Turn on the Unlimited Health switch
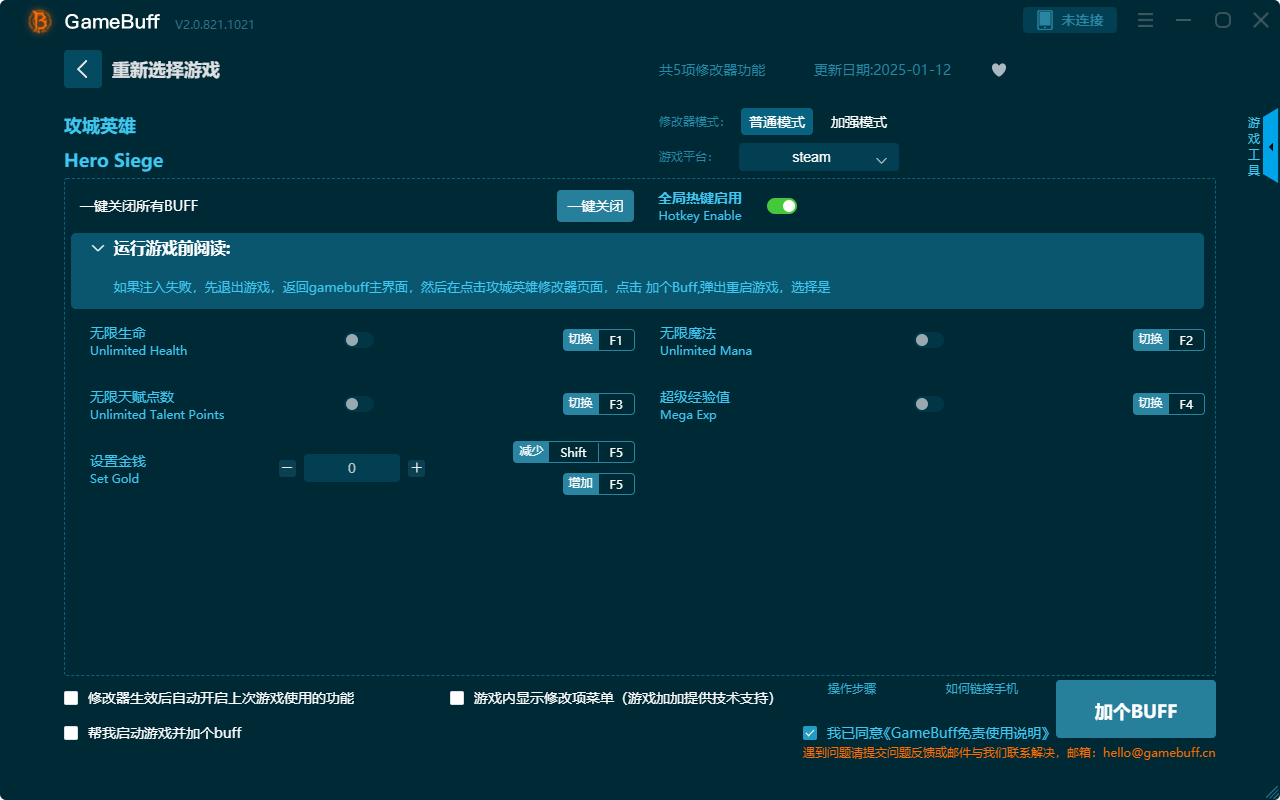 [x=357, y=340]
